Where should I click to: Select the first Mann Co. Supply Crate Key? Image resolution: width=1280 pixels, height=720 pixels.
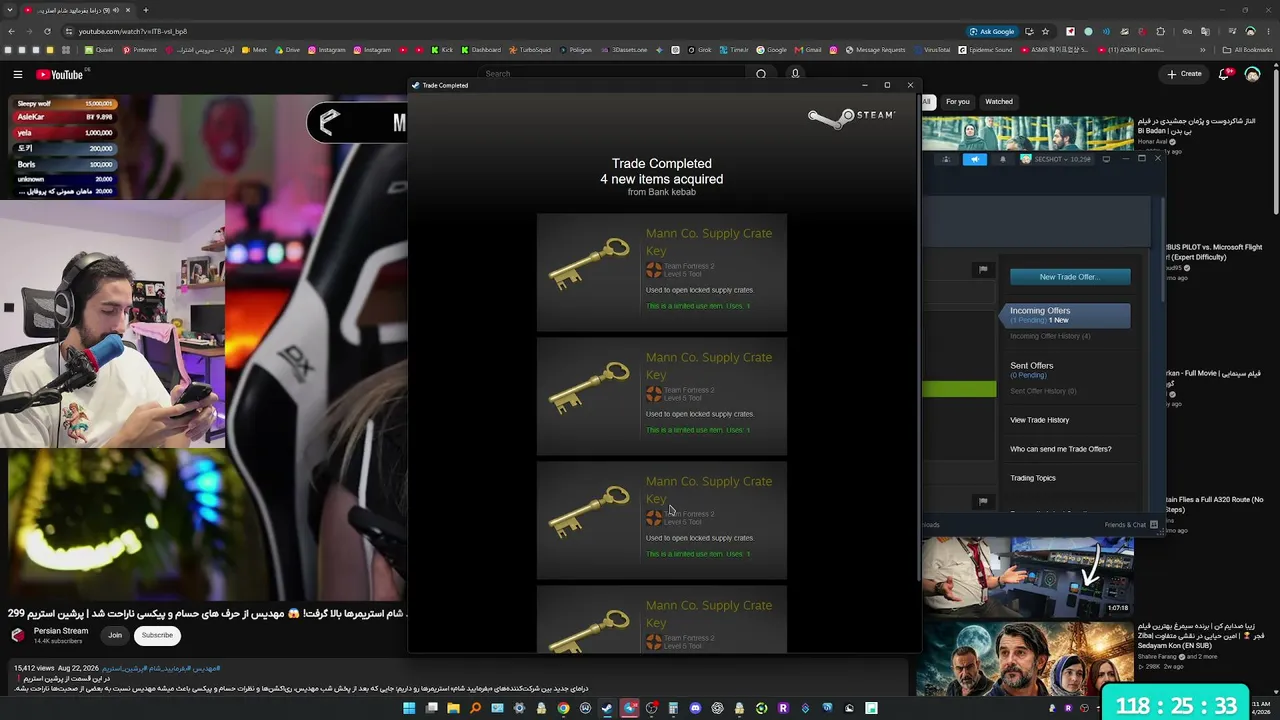point(662,272)
